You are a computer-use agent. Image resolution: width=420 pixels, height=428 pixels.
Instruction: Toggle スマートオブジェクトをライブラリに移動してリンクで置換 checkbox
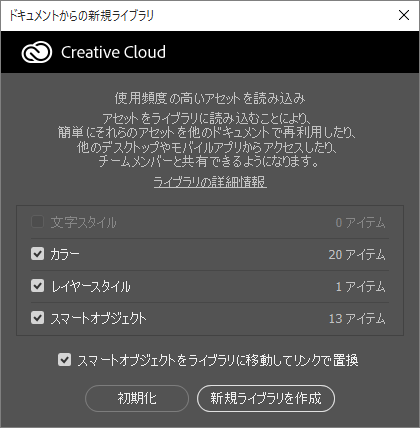coord(64,360)
